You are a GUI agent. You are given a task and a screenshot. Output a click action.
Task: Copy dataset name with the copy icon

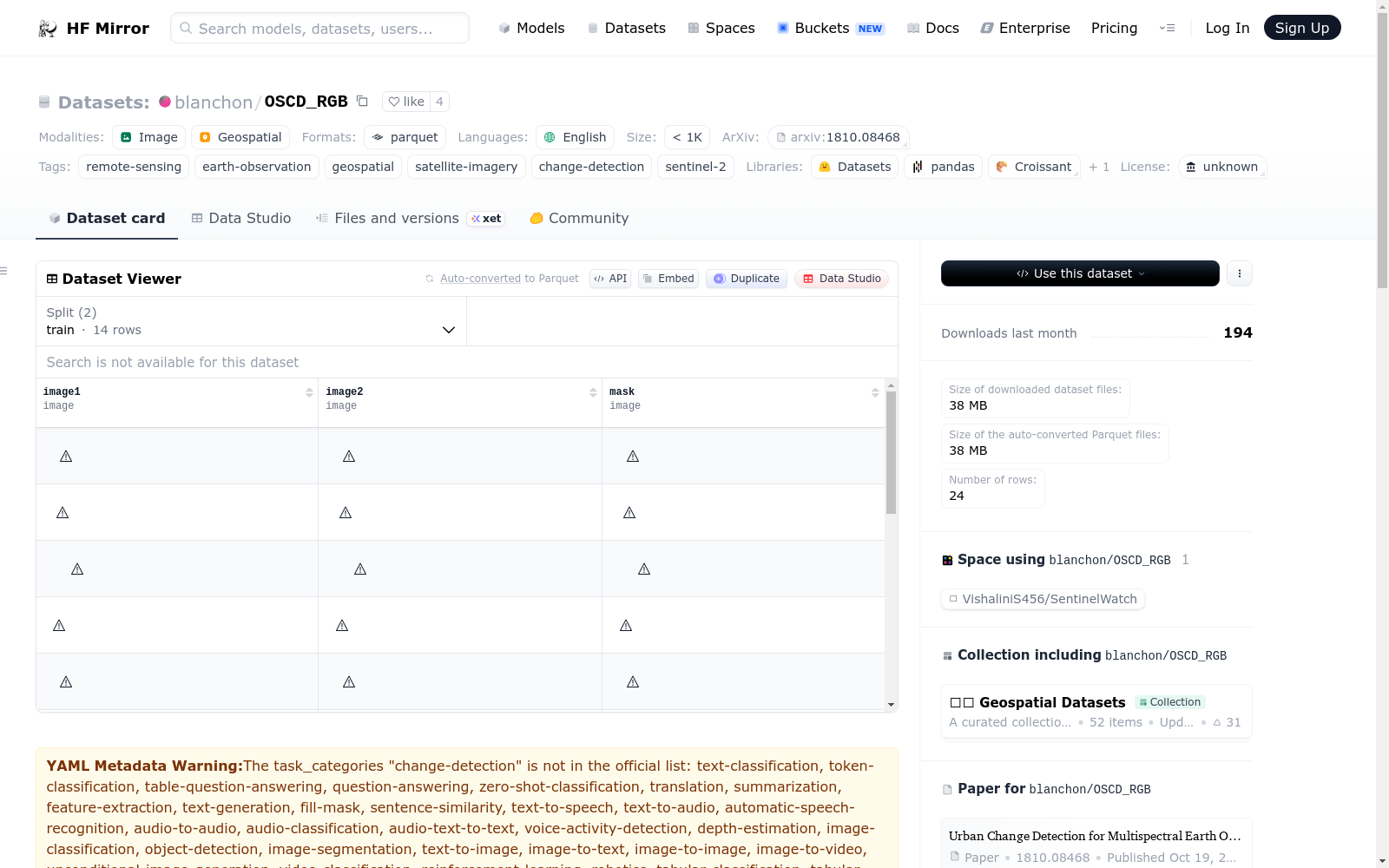coord(363,102)
